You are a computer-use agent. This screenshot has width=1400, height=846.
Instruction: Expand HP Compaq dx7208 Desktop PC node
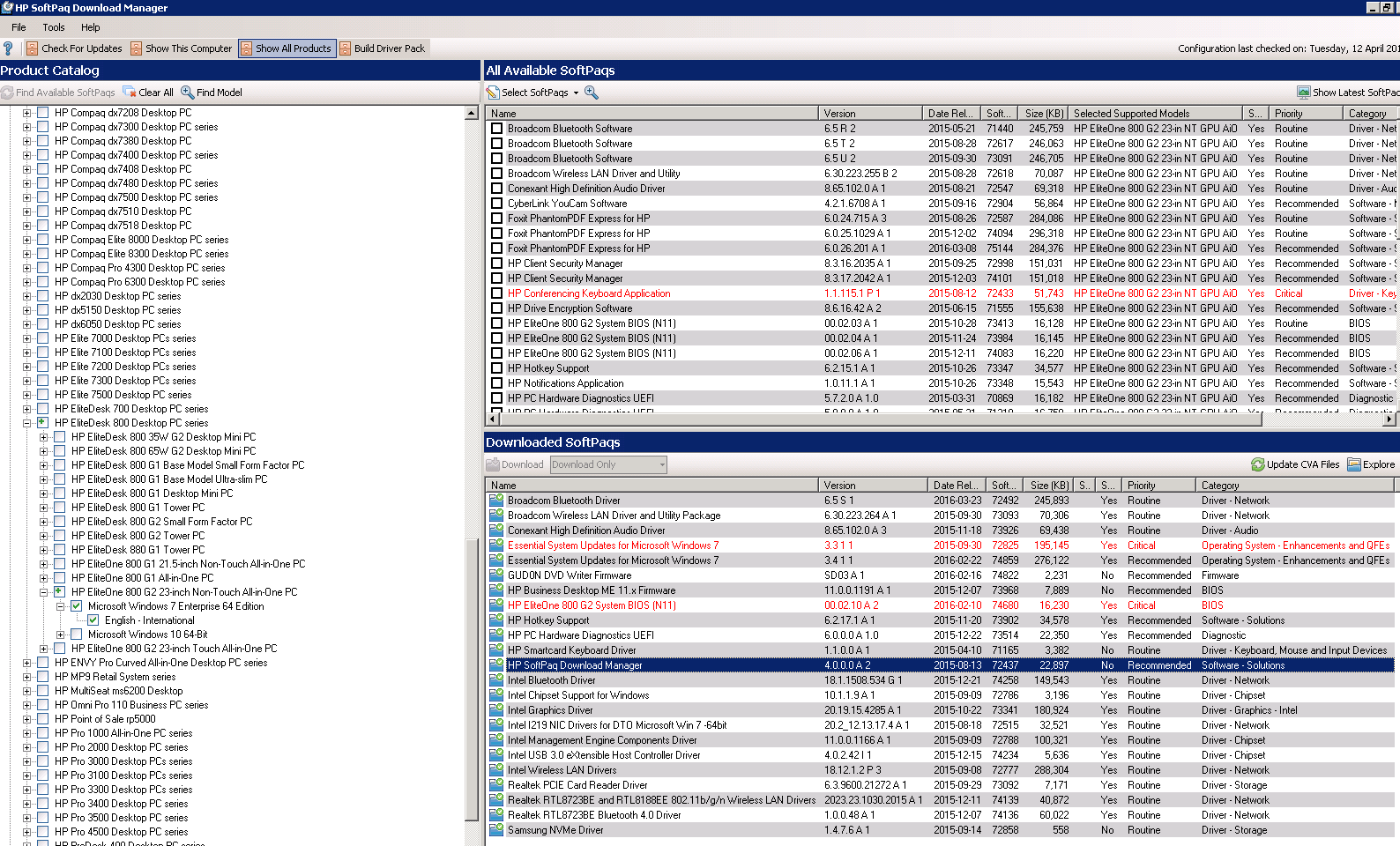pyautogui.click(x=26, y=113)
